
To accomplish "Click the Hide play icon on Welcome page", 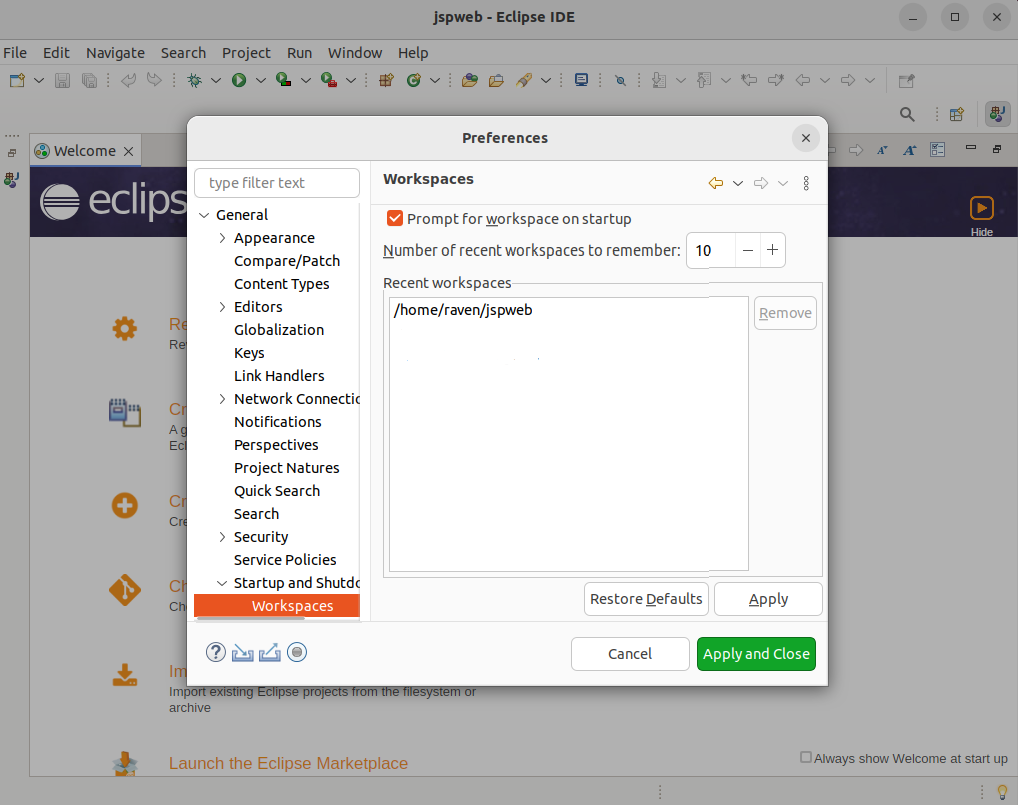I will [x=982, y=208].
